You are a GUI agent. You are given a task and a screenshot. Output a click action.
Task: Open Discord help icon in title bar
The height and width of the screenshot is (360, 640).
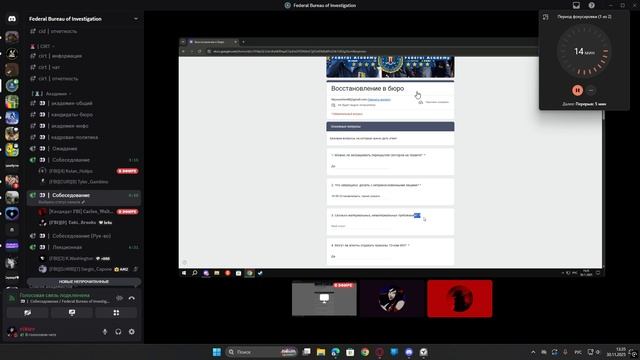coord(591,5)
